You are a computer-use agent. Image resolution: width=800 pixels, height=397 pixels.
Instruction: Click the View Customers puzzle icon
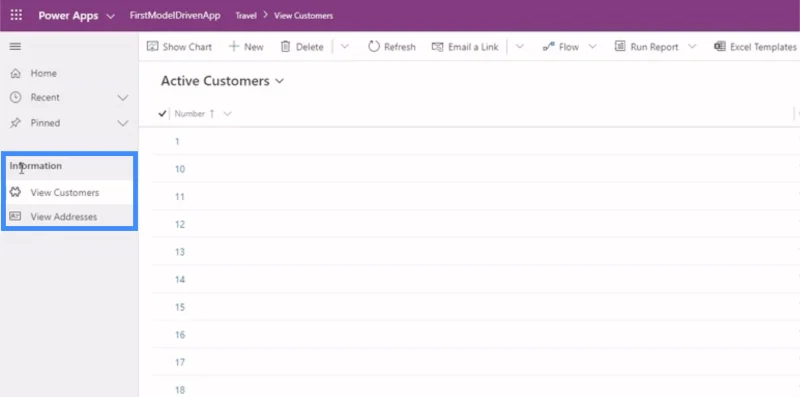(15, 192)
